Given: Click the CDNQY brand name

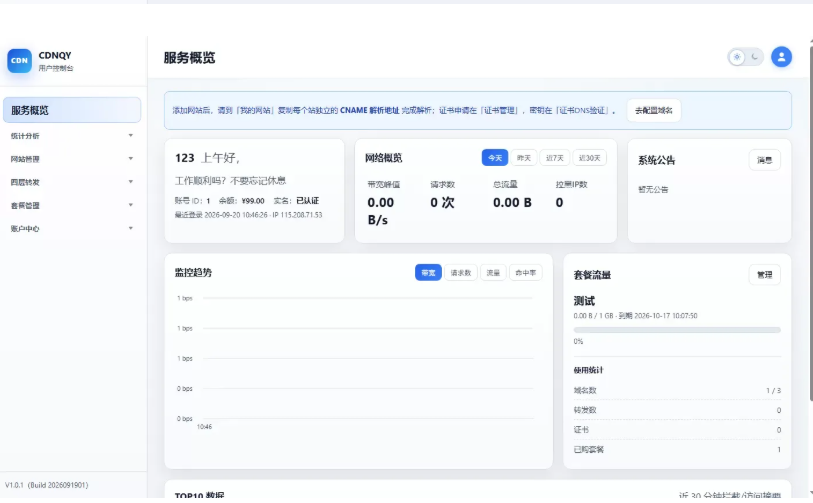Looking at the screenshot, I should tap(54, 55).
